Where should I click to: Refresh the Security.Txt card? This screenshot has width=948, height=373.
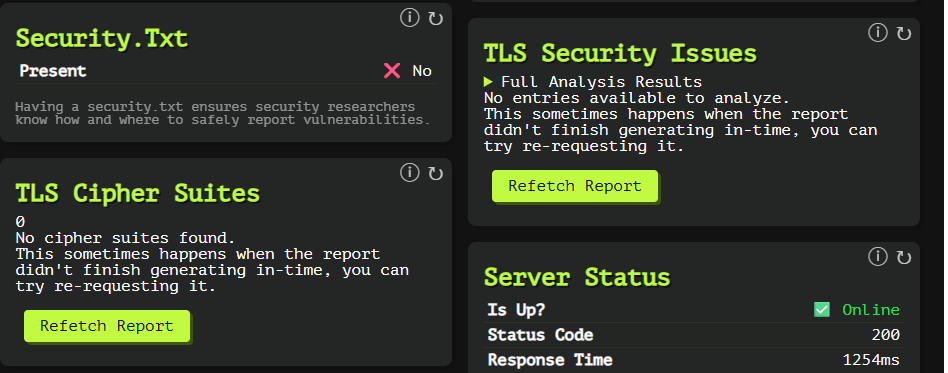435,19
